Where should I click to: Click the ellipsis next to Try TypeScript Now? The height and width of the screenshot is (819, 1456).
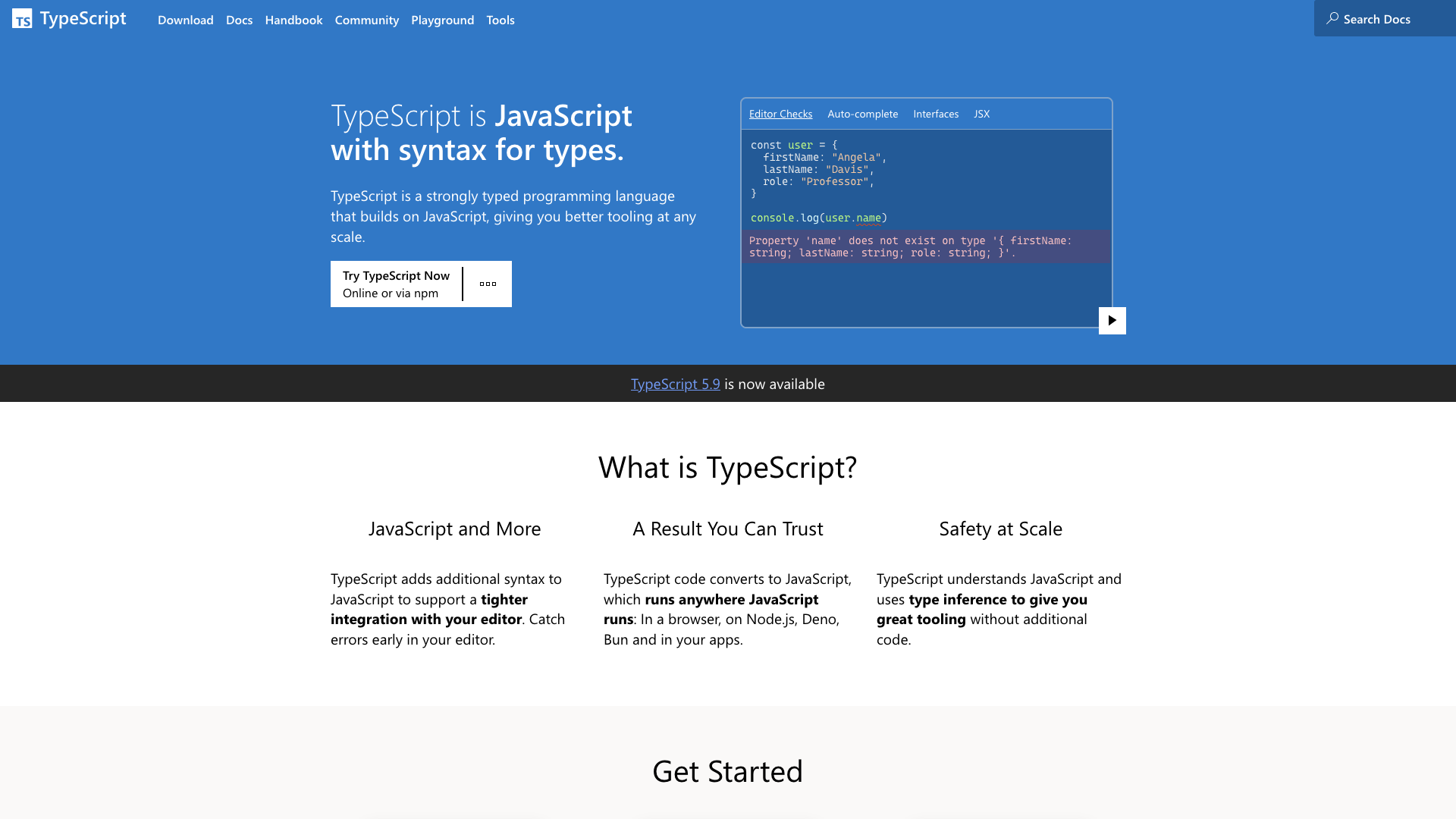tap(488, 284)
